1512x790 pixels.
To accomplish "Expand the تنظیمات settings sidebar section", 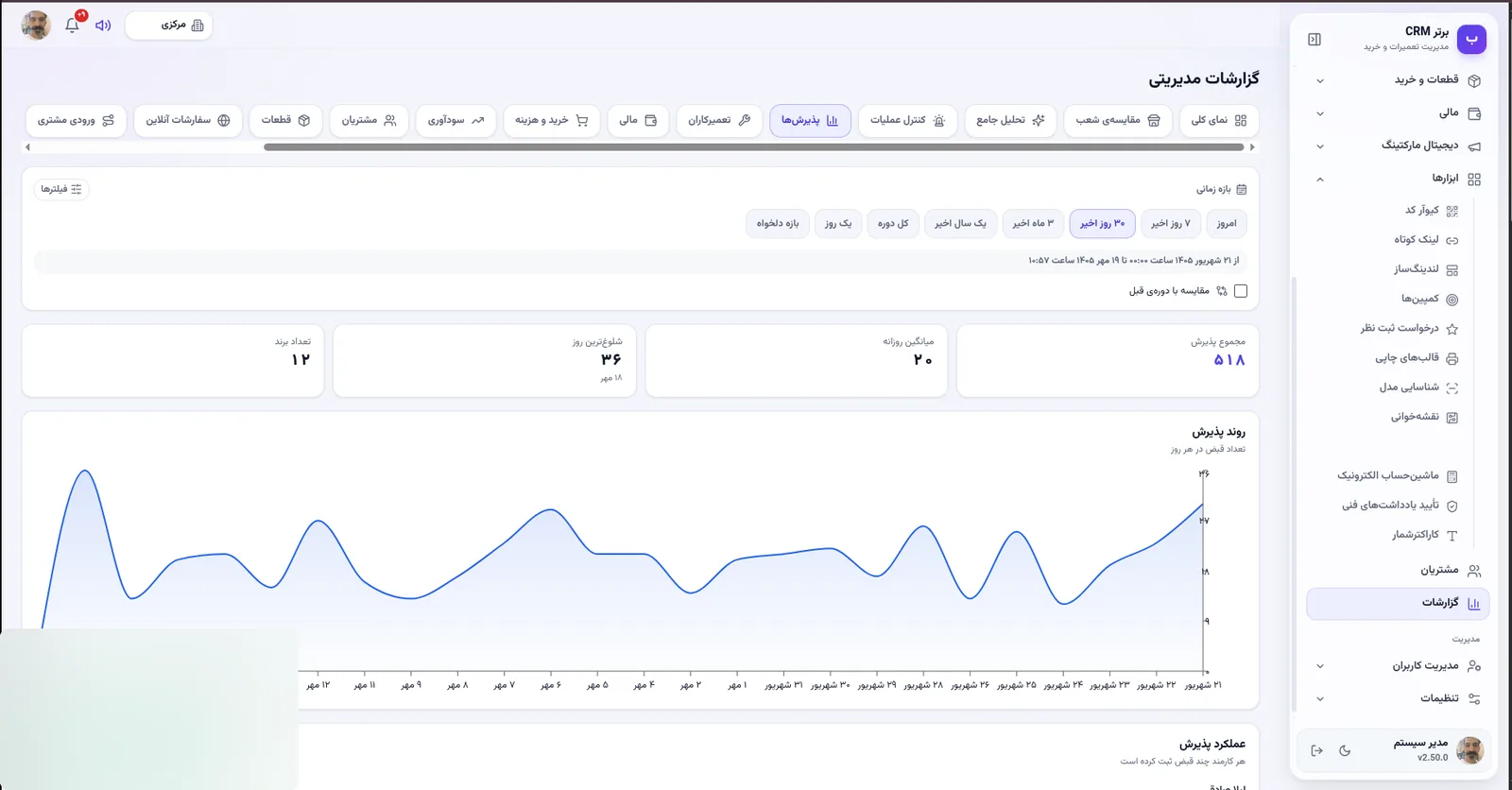I will coord(1398,699).
